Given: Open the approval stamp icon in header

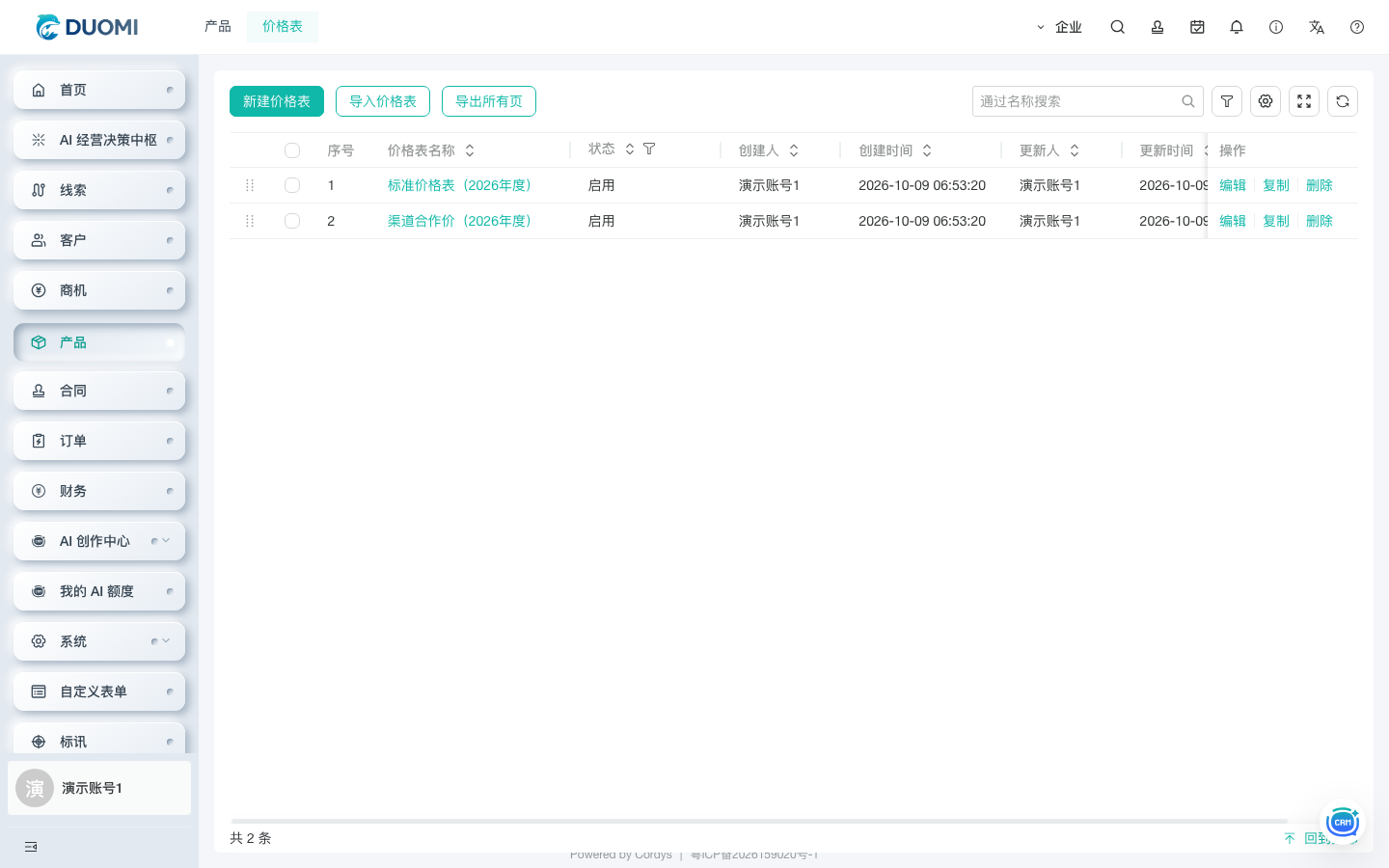Looking at the screenshot, I should [1157, 27].
